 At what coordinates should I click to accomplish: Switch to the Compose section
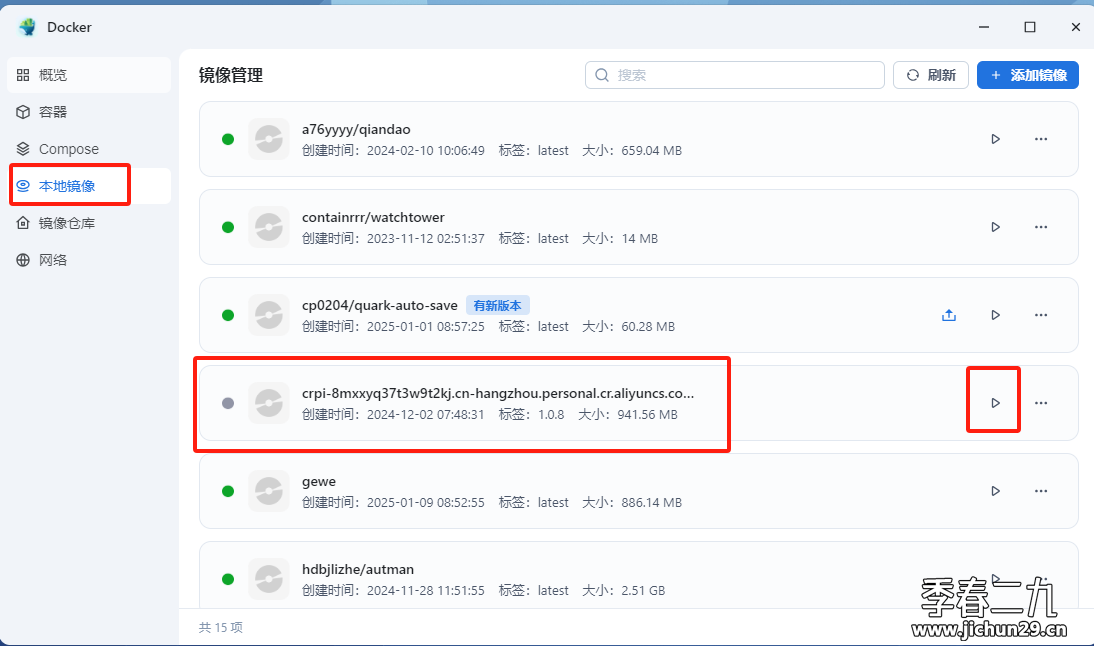pyautogui.click(x=89, y=149)
